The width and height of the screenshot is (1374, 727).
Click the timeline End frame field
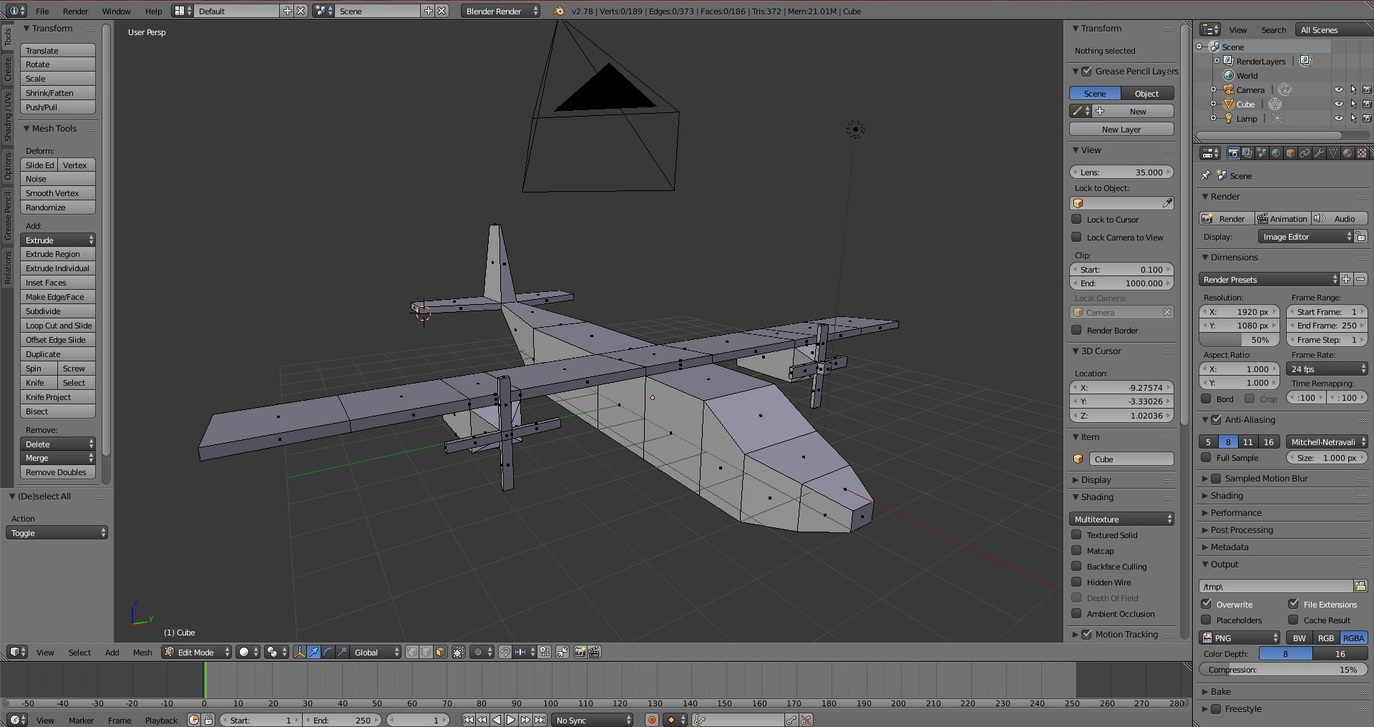tap(341, 720)
